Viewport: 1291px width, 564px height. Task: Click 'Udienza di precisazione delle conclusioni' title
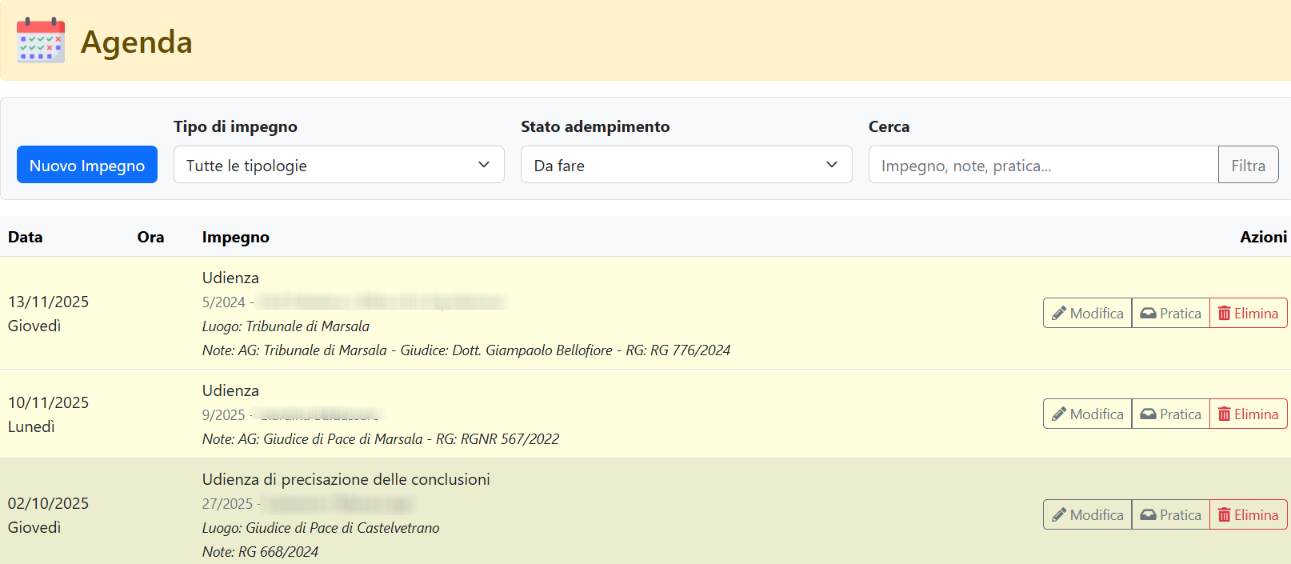tap(346, 480)
